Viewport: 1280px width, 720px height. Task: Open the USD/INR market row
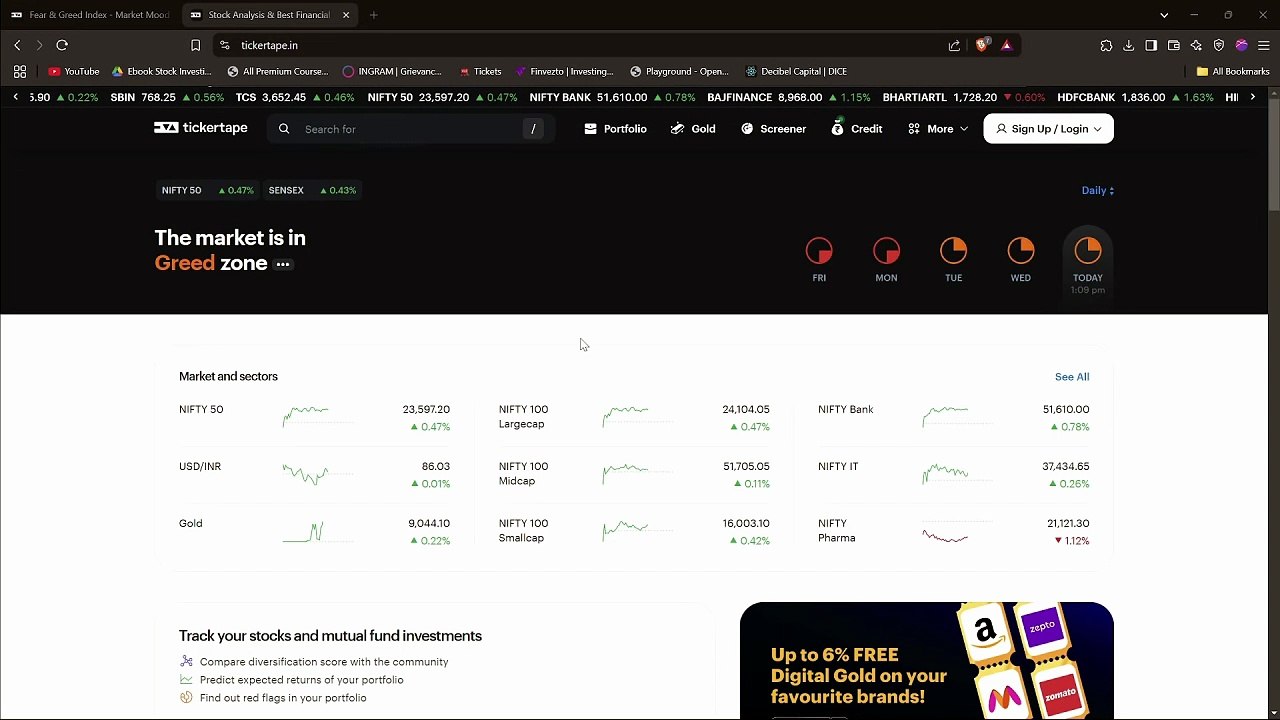tap(314, 474)
